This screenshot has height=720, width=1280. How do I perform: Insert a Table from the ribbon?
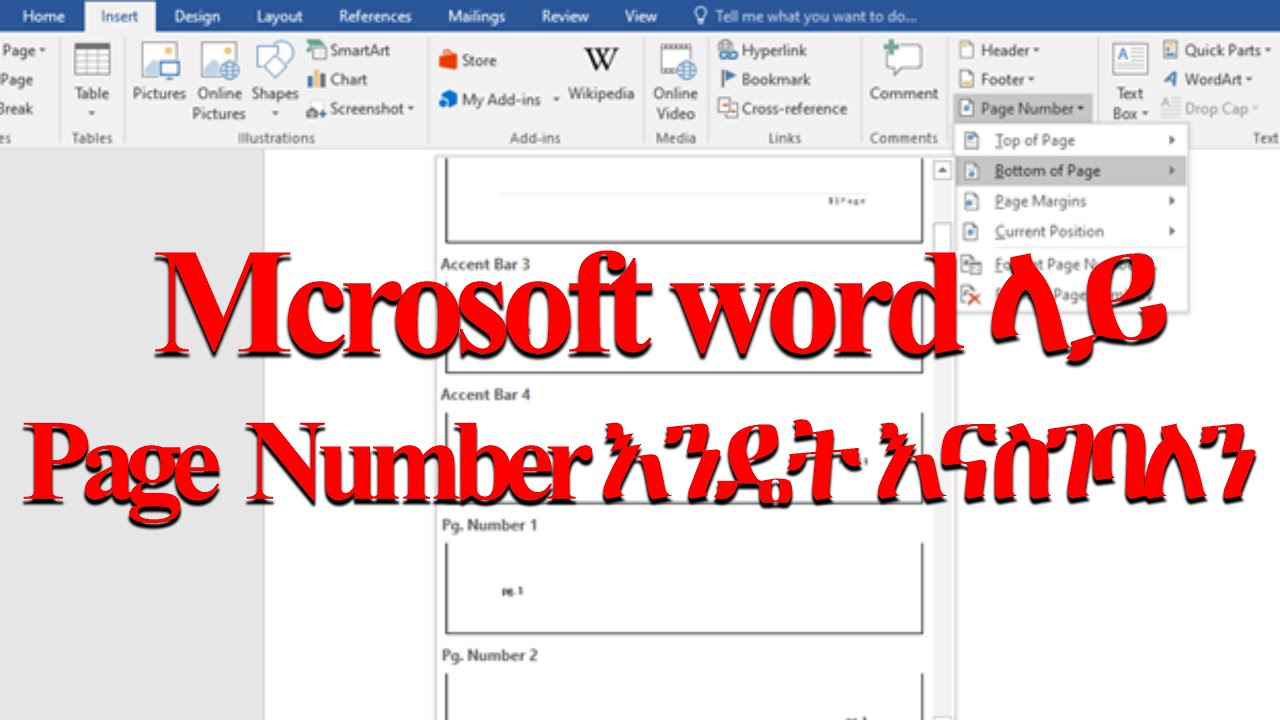point(91,82)
